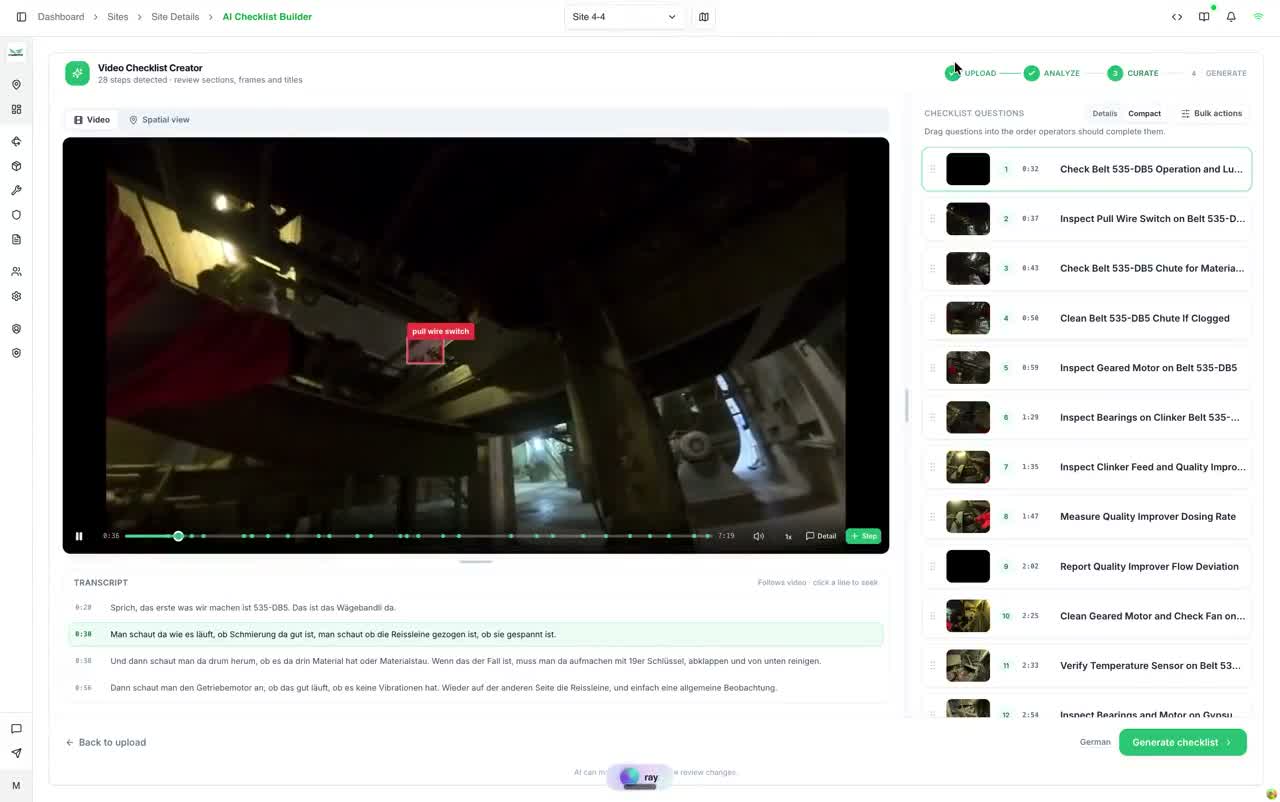Select the Video tab

click(x=92, y=120)
